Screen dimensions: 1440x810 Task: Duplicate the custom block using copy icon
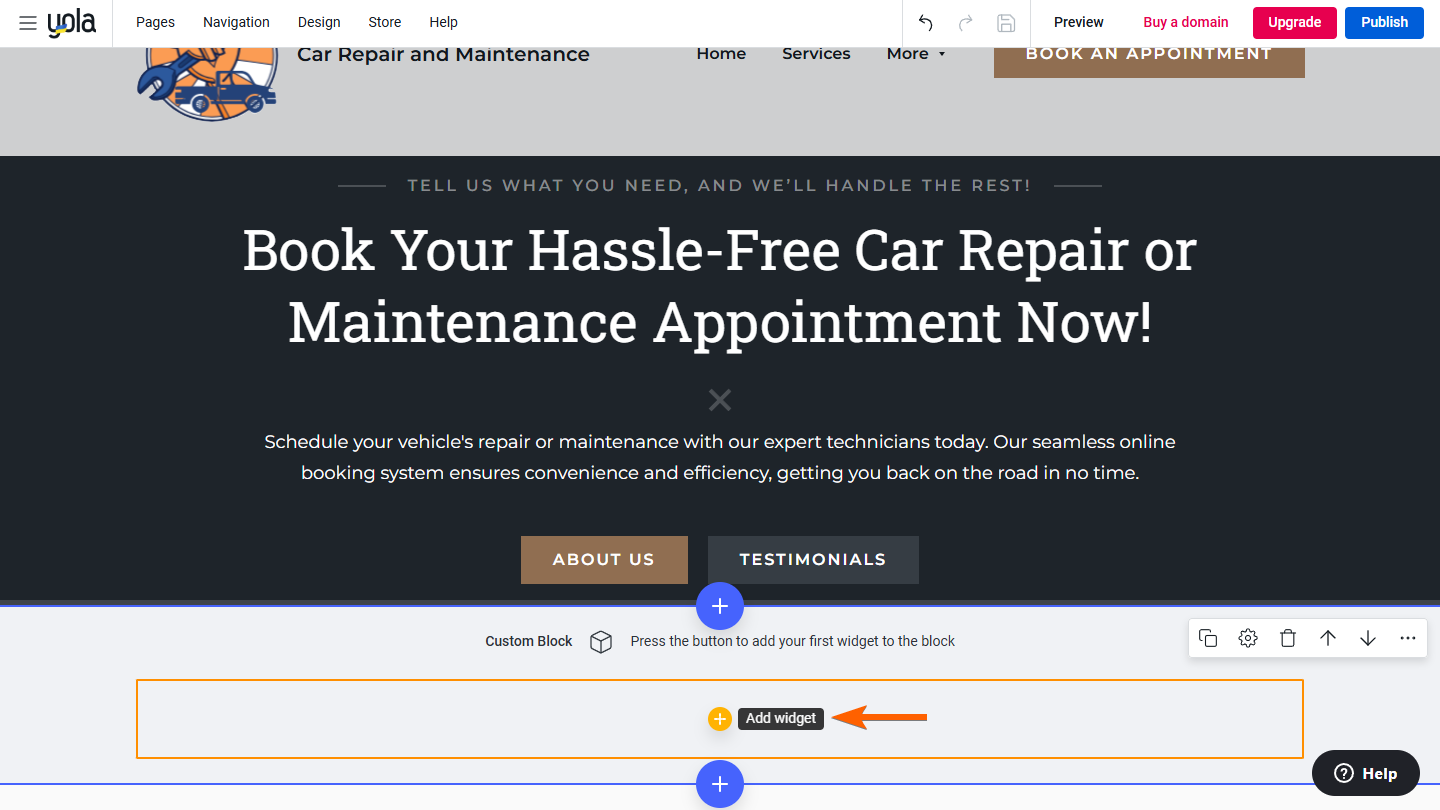tap(1208, 638)
